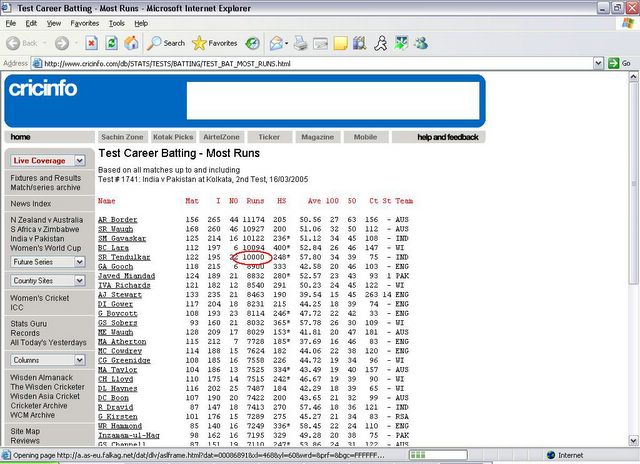The height and width of the screenshot is (464, 640).
Task: Click the Internet Explorer title bar icon
Action: (x=6, y=8)
